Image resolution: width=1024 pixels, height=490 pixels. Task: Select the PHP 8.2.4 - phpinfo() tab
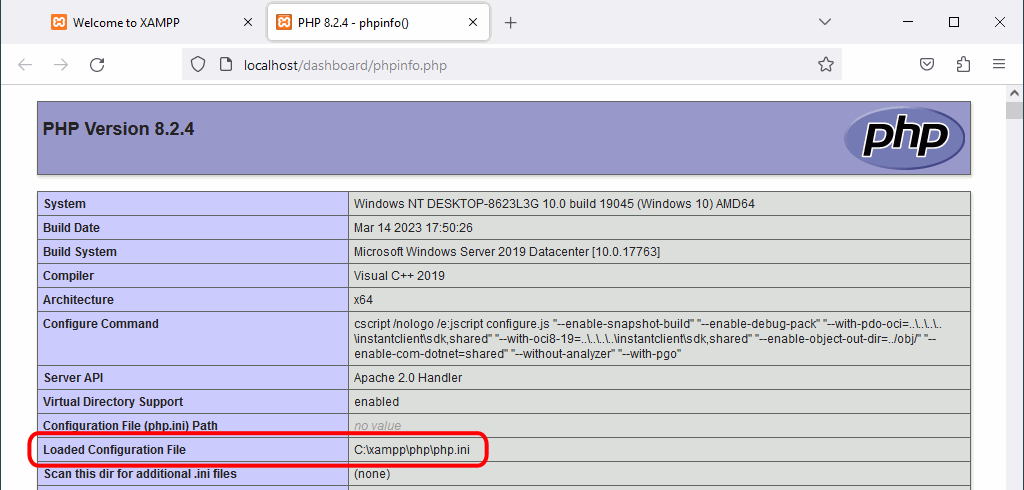[x=378, y=22]
